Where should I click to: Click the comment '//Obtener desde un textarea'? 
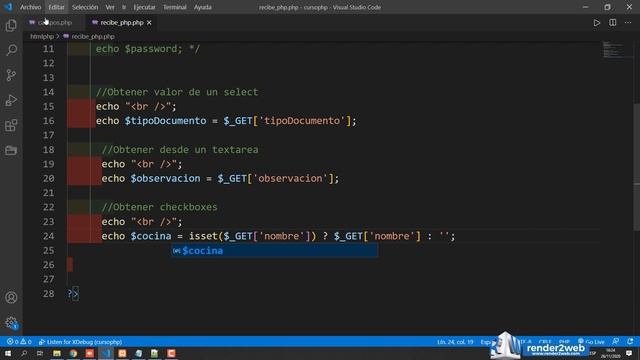click(180, 150)
